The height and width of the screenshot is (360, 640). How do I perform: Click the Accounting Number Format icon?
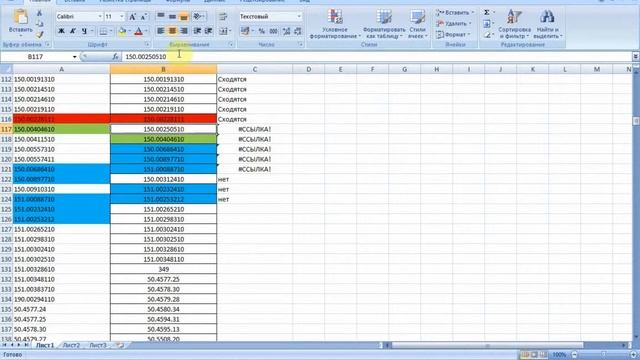245,31
